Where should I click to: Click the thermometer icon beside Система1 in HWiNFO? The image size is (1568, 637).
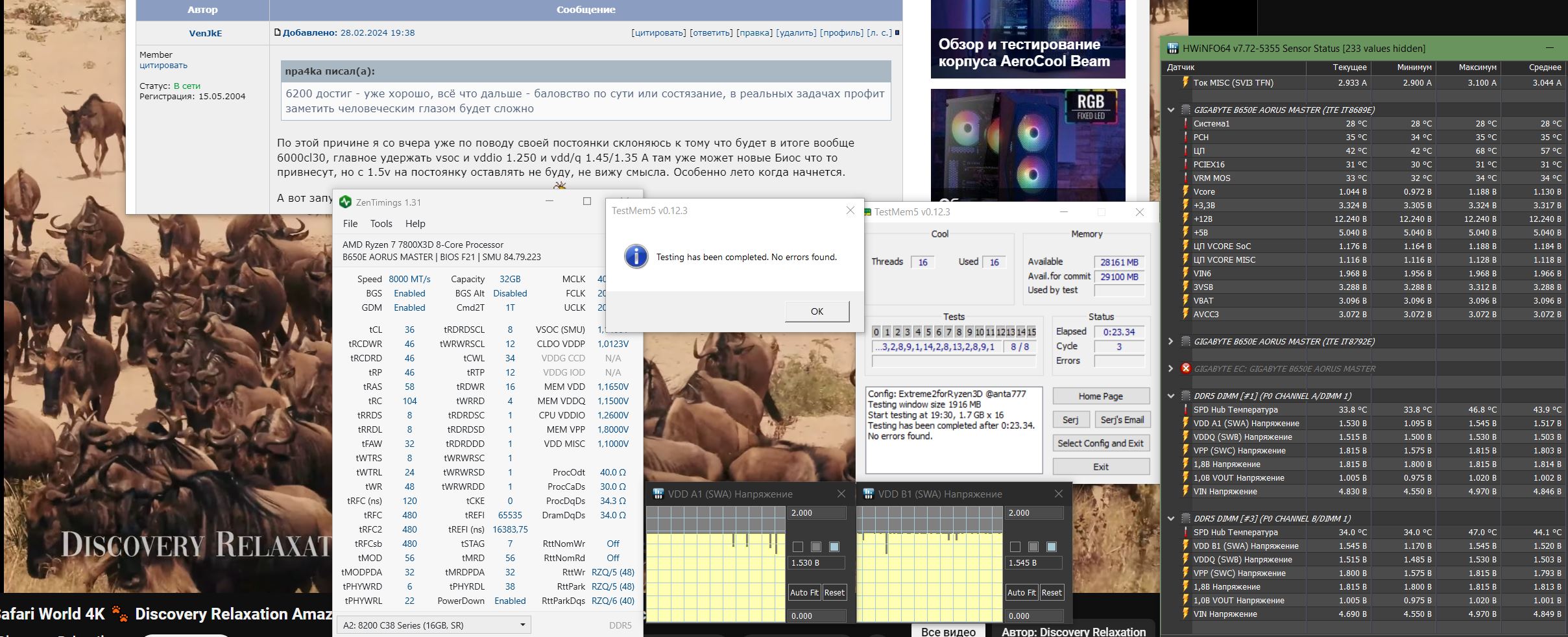tap(1185, 123)
